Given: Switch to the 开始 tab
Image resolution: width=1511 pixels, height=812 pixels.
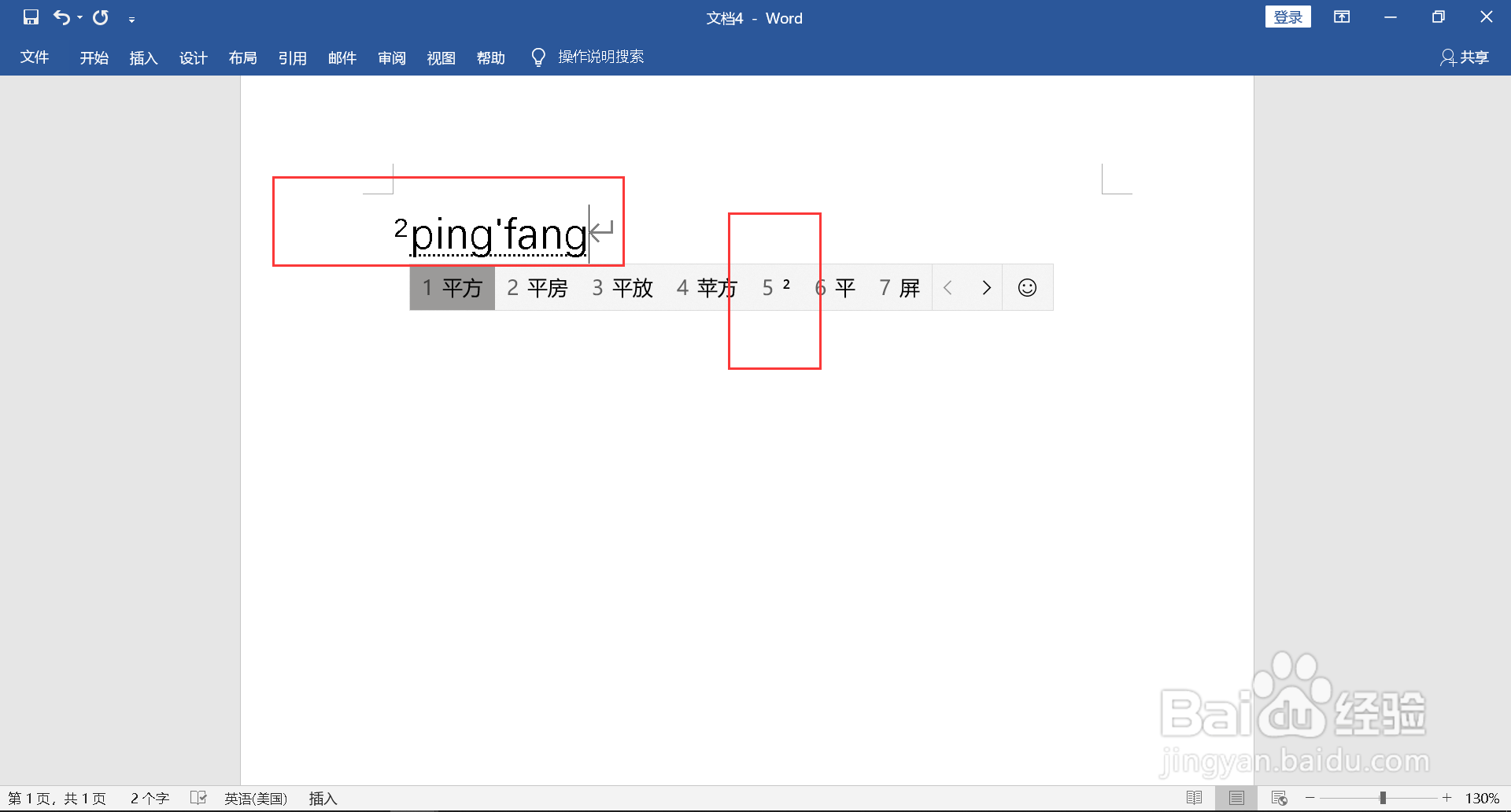Looking at the screenshot, I should [94, 57].
